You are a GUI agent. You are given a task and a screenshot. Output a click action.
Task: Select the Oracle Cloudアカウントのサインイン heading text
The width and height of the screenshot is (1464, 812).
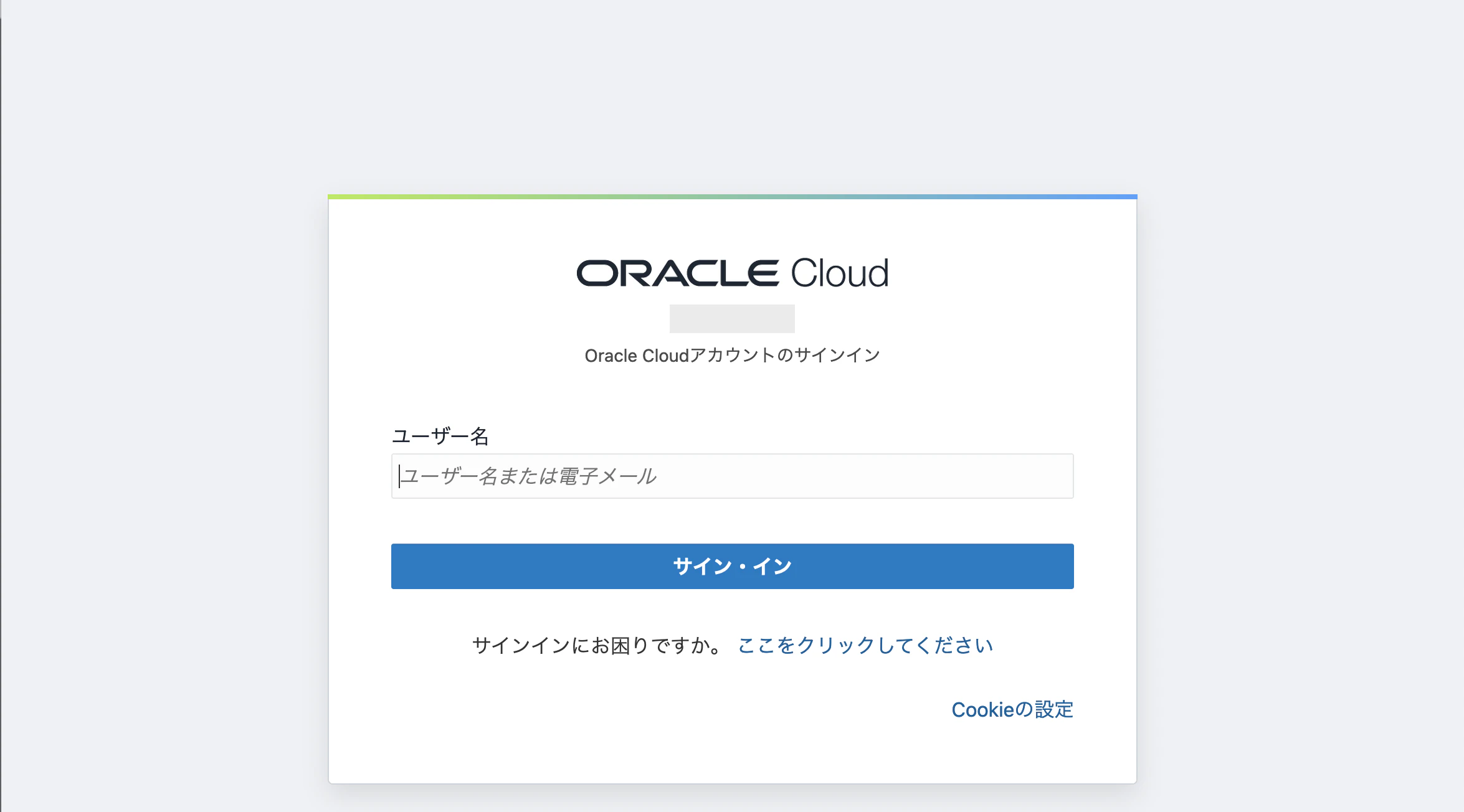[732, 356]
